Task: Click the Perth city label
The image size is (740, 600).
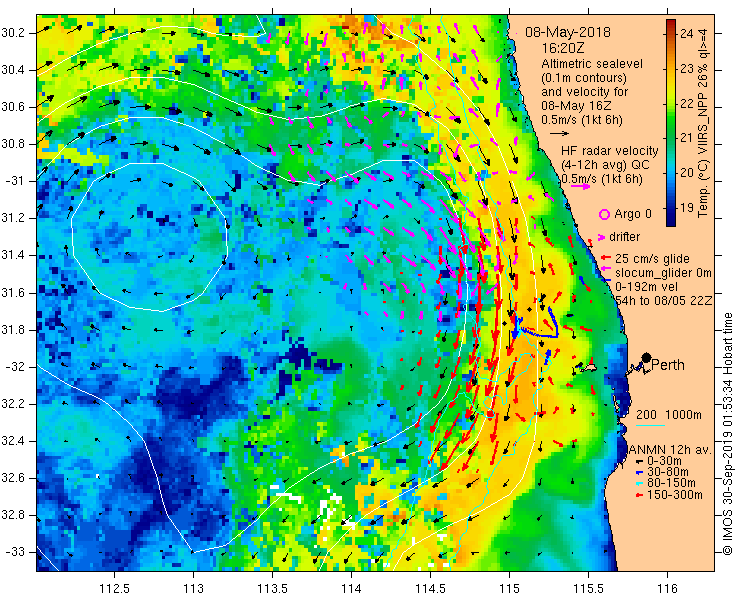Action: point(668,365)
